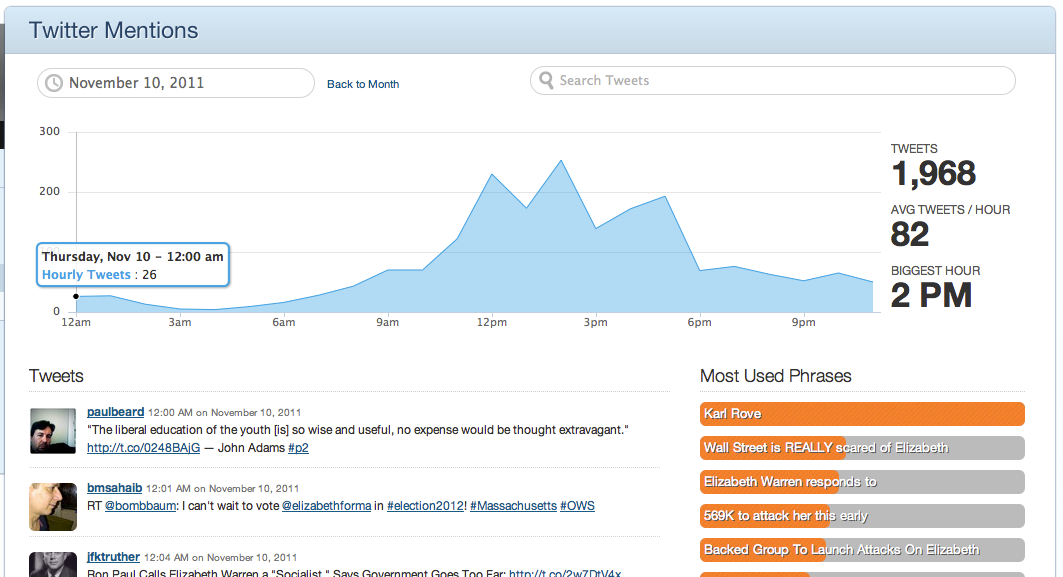Screen dimensions: 1063x577
Task: Open jfktruther's profile picture
Action: click(x=53, y=564)
